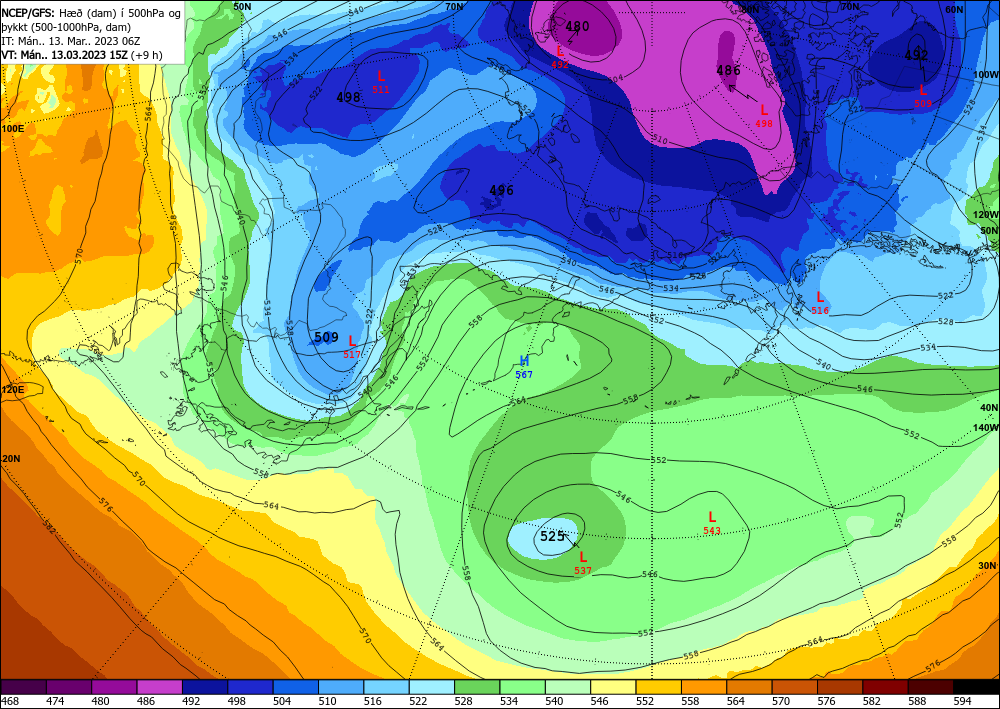Click the '40N' latitude label
This screenshot has width=1000, height=709.
coord(989,407)
